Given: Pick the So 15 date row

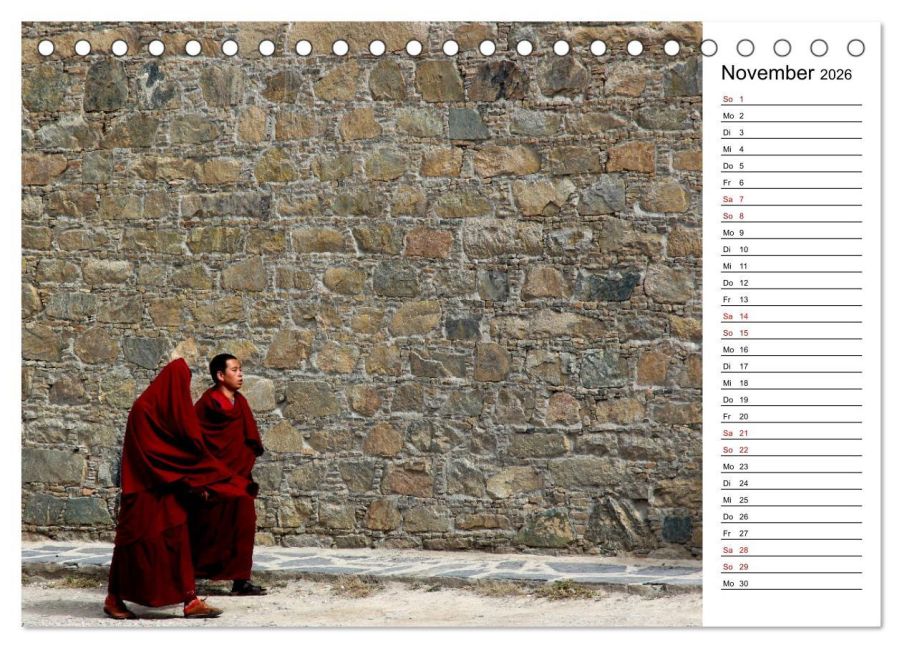Looking at the screenshot, I should click(x=792, y=333).
